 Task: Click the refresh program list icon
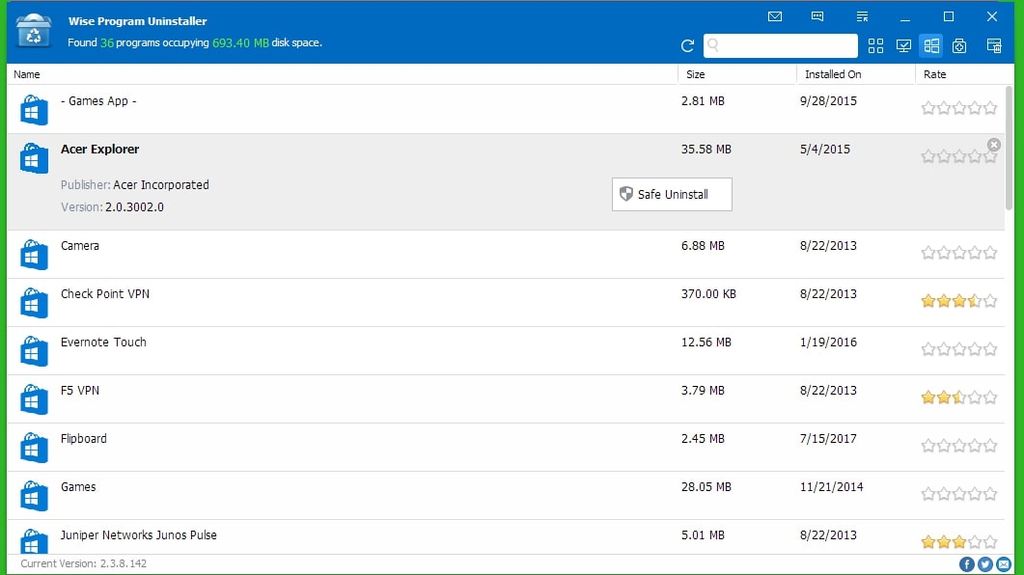click(x=687, y=46)
